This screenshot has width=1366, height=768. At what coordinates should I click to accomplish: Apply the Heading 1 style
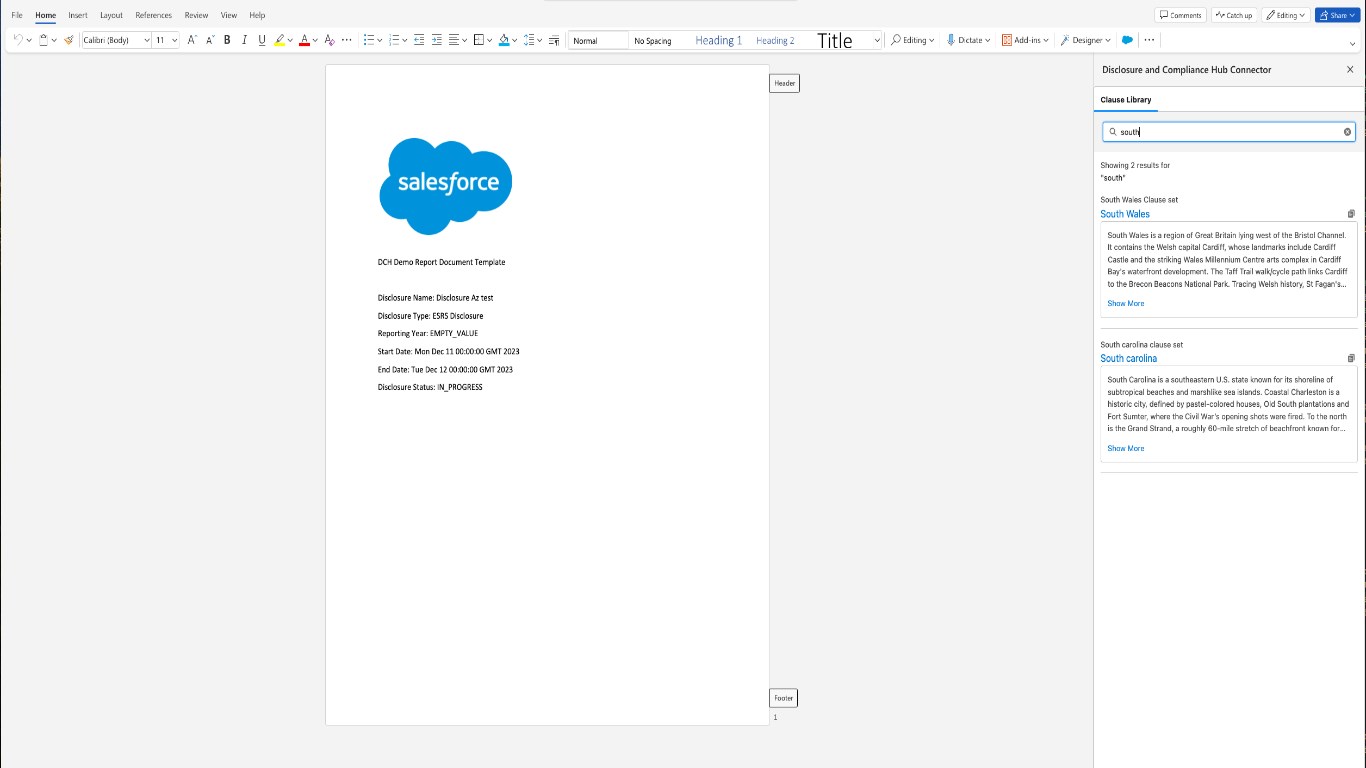(x=718, y=40)
